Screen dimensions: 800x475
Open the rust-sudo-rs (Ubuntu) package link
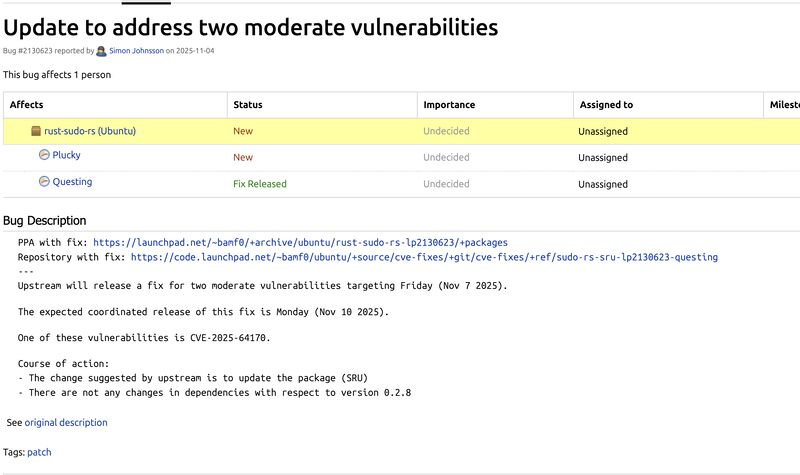(x=90, y=131)
